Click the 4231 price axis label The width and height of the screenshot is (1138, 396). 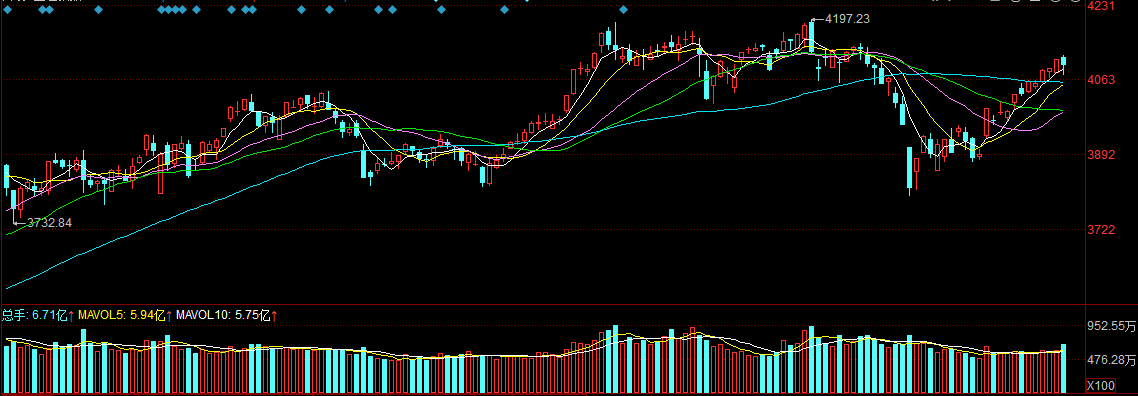click(1100, 7)
